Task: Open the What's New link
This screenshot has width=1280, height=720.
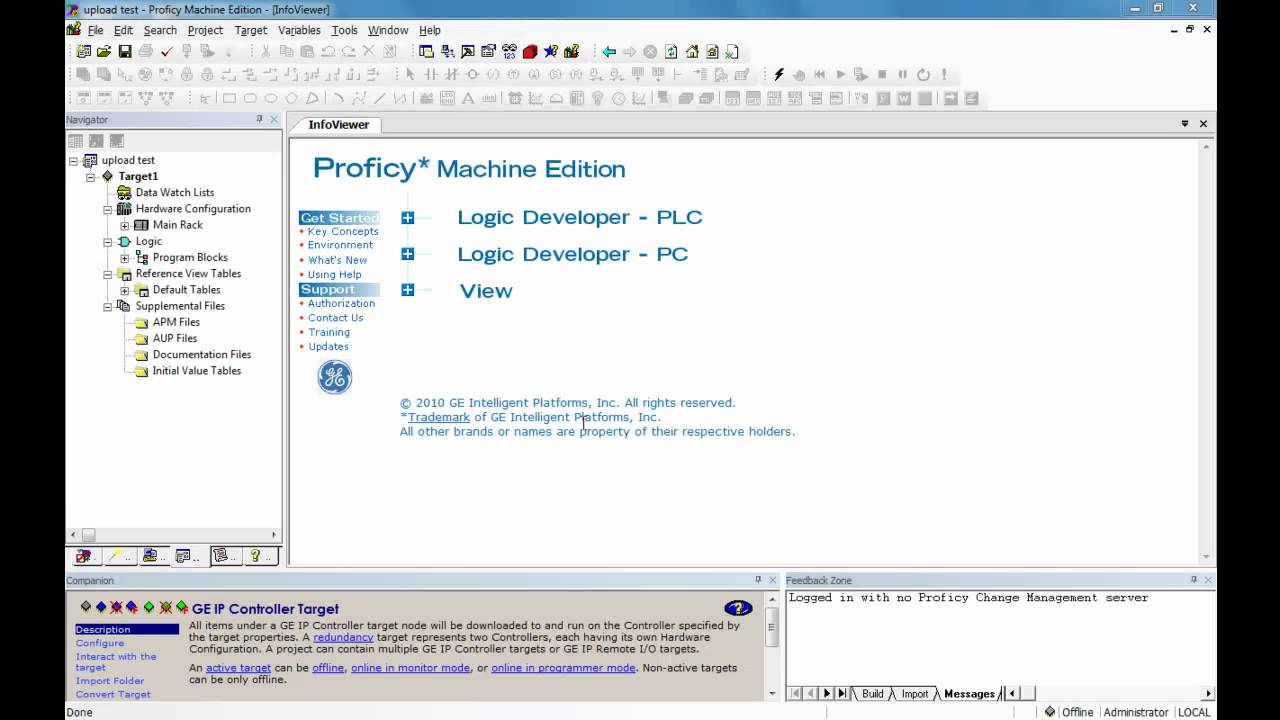Action: (337, 260)
